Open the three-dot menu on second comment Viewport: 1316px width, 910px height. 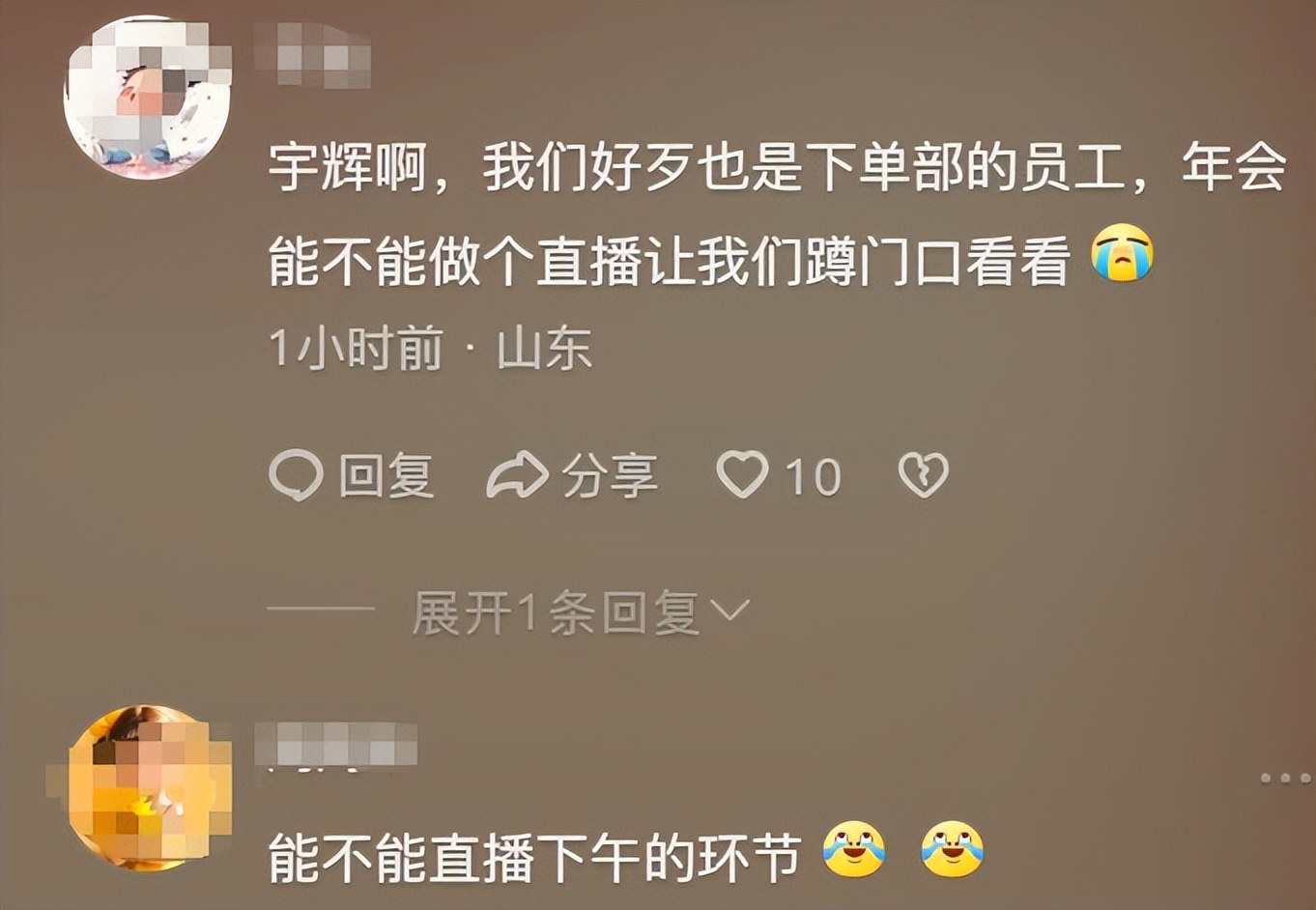point(1285,778)
